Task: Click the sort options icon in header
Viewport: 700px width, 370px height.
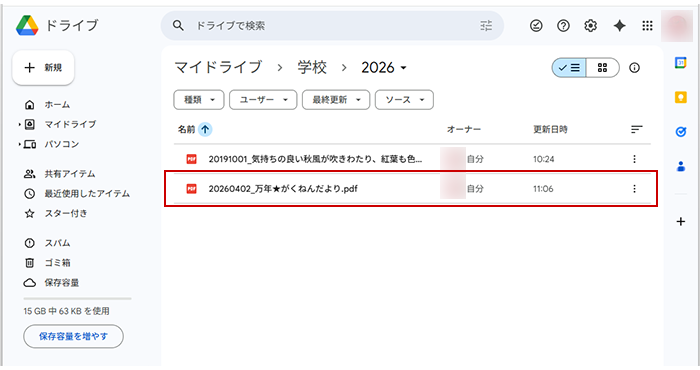Action: 636,129
